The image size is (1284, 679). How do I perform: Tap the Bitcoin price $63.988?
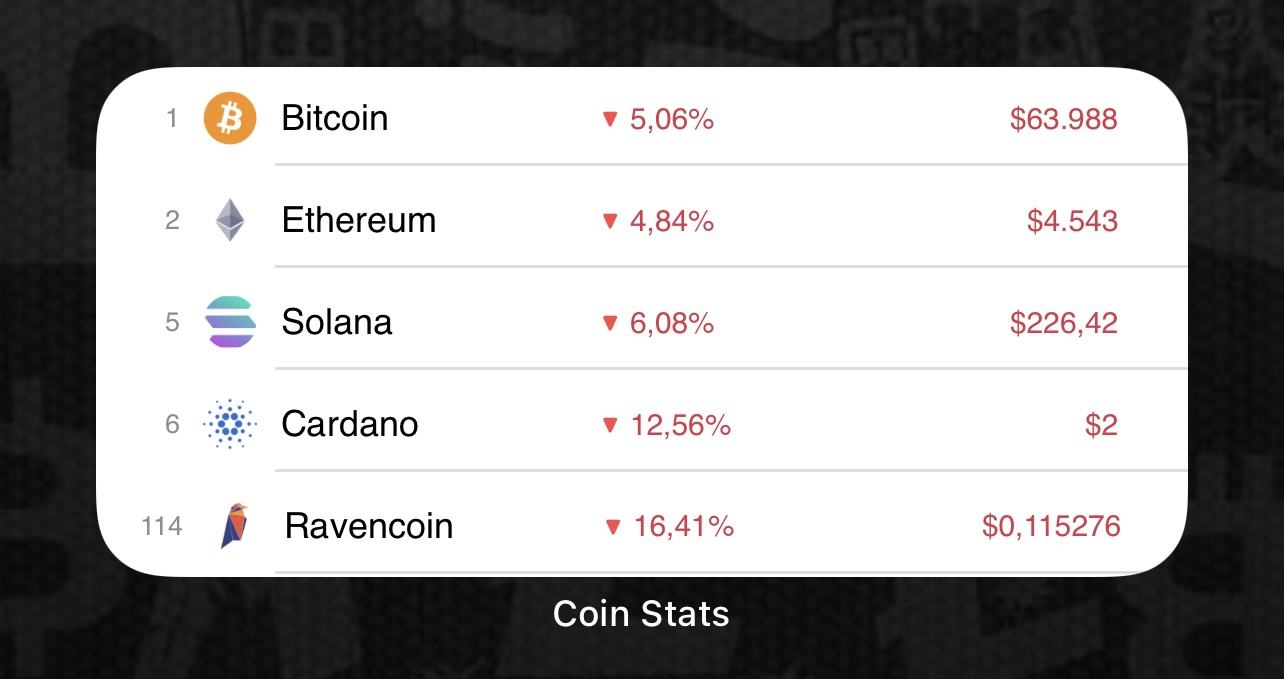[1063, 119]
